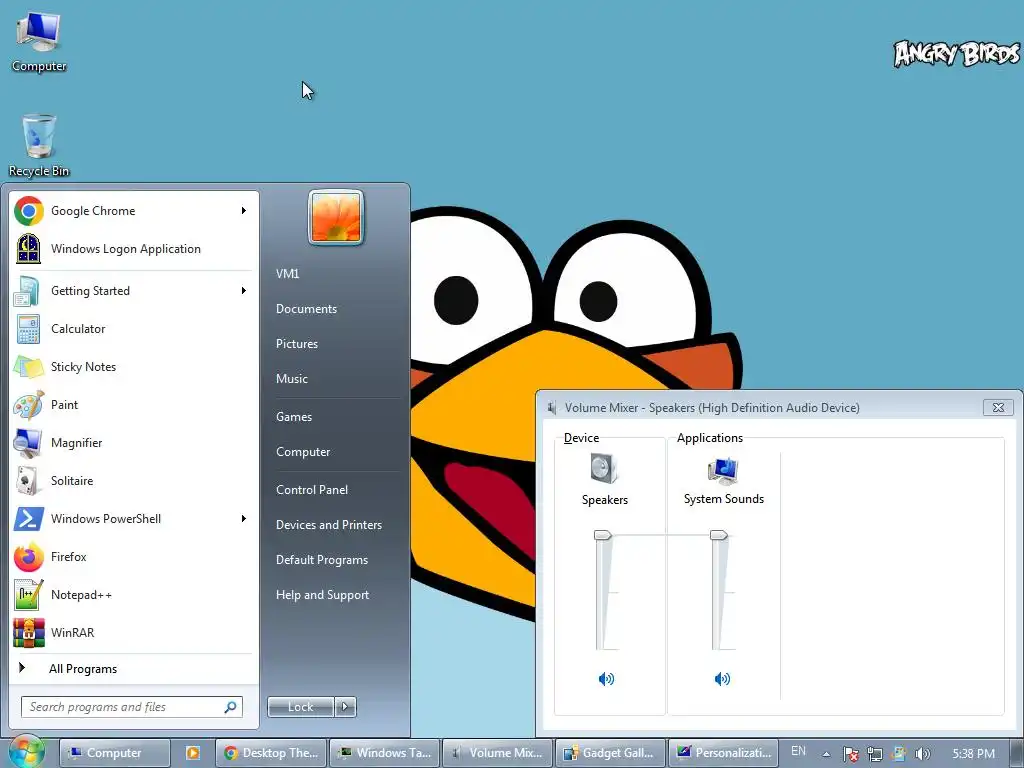Open Music library
1024x768 pixels.
click(x=291, y=379)
